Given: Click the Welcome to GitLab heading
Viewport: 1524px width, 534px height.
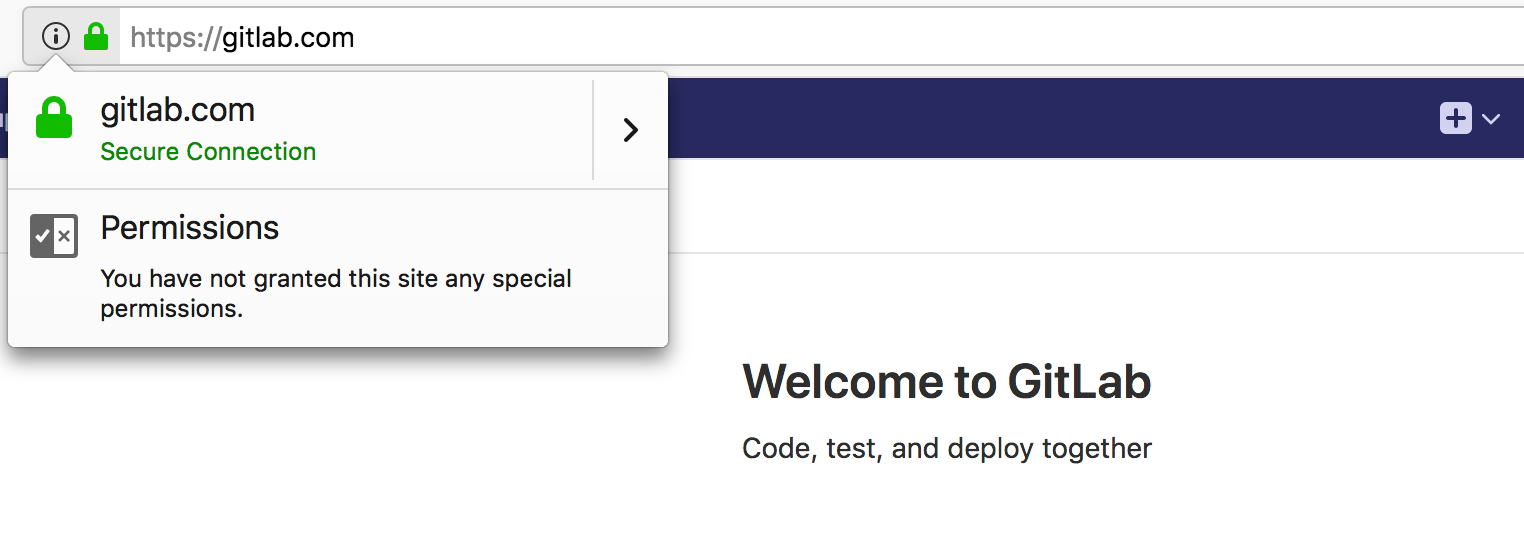Looking at the screenshot, I should pos(947,381).
